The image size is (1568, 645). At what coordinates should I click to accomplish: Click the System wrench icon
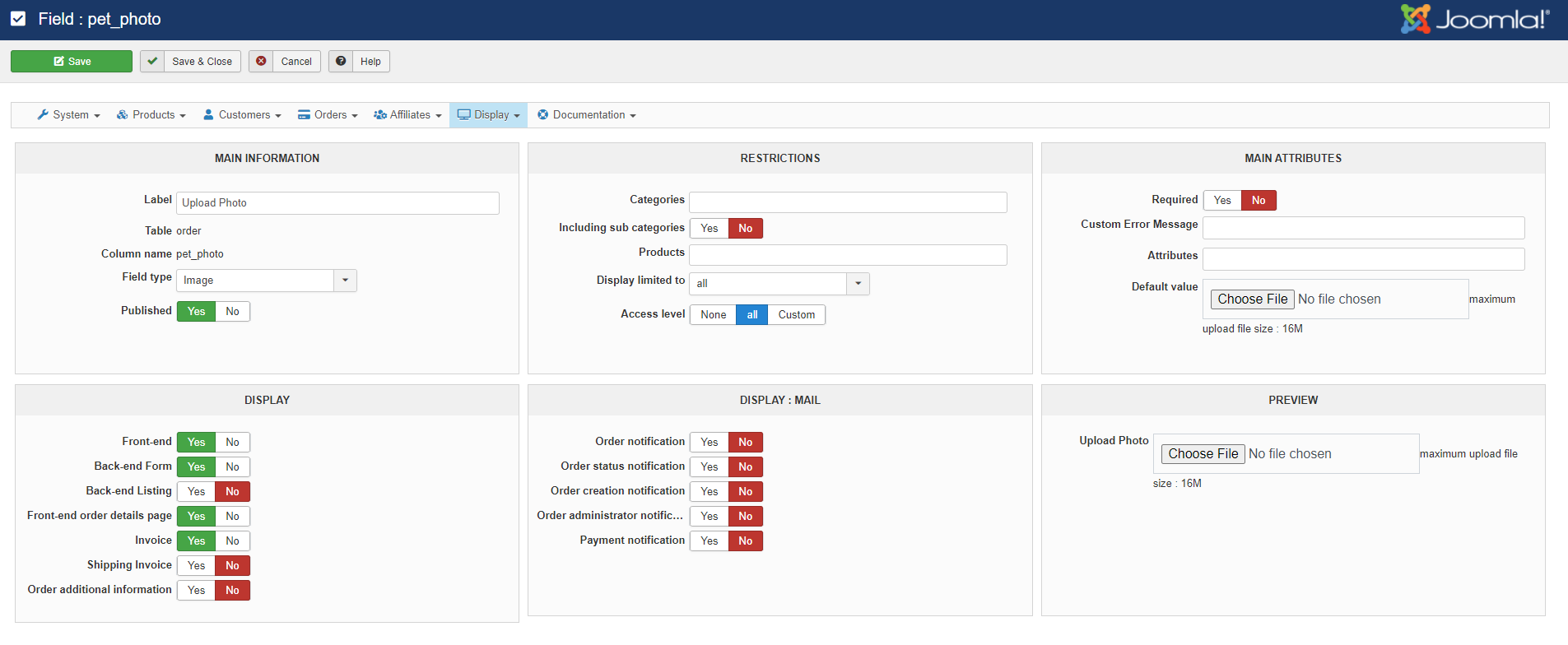click(x=43, y=115)
